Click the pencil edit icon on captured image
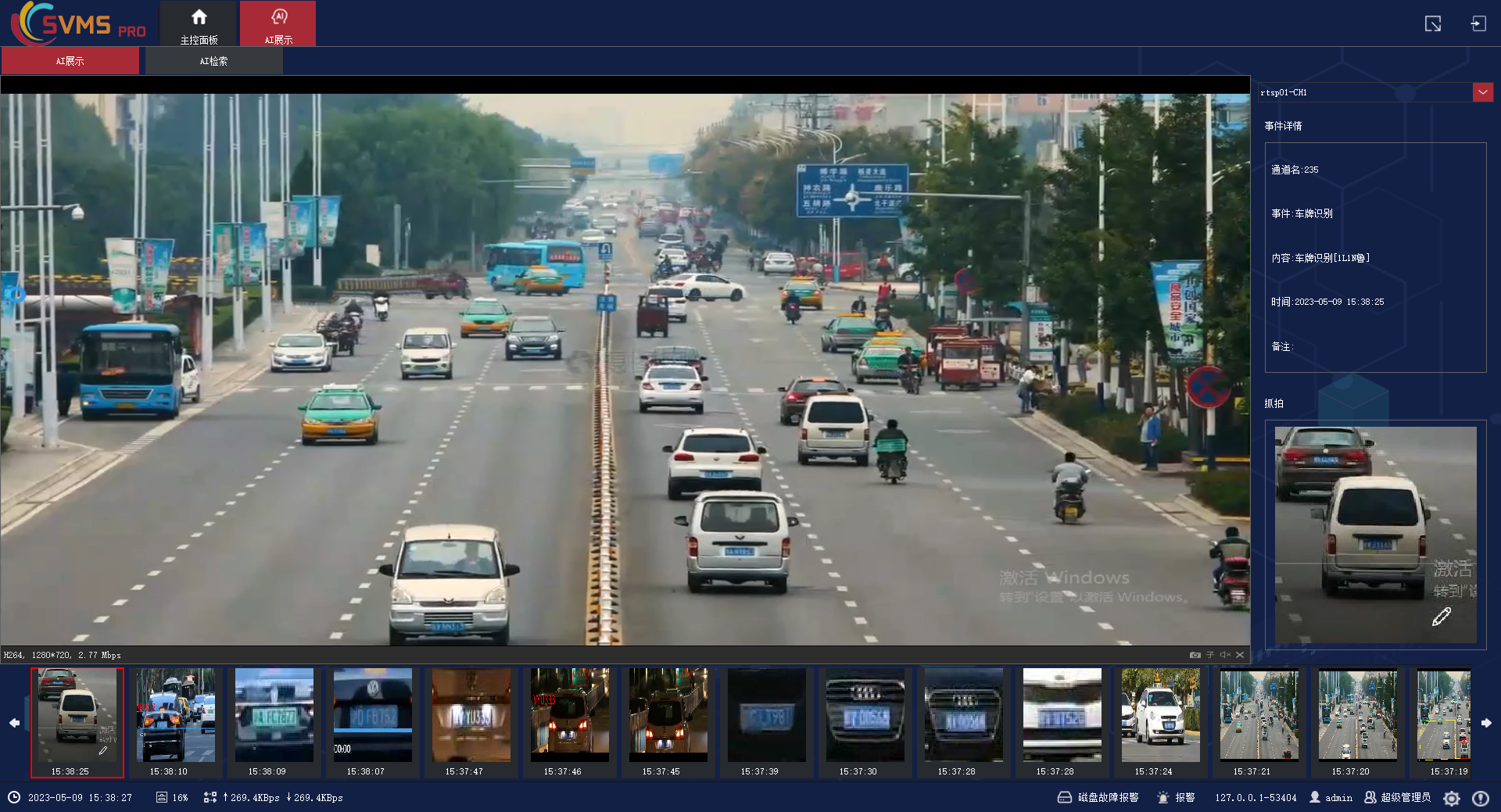This screenshot has width=1501, height=812. click(1441, 617)
